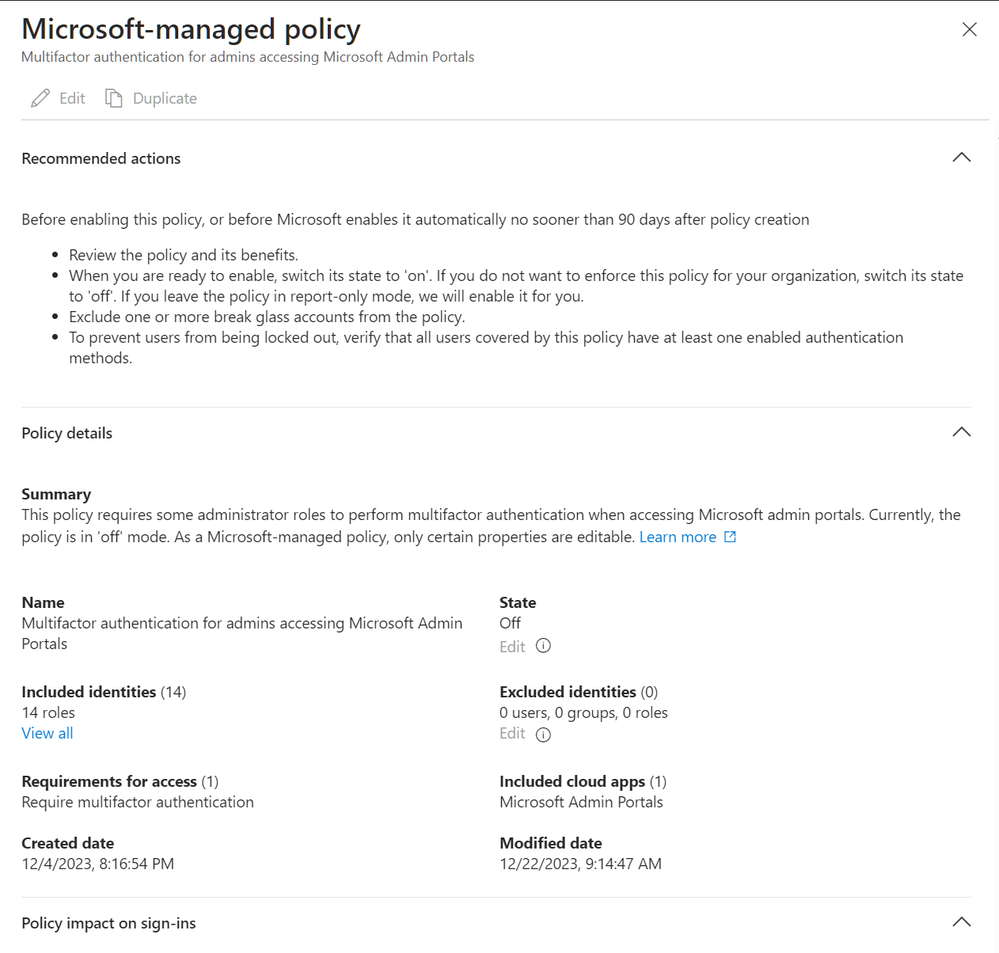
Task: Click the 'When you are ready to enable' bullet
Action: [516, 286]
